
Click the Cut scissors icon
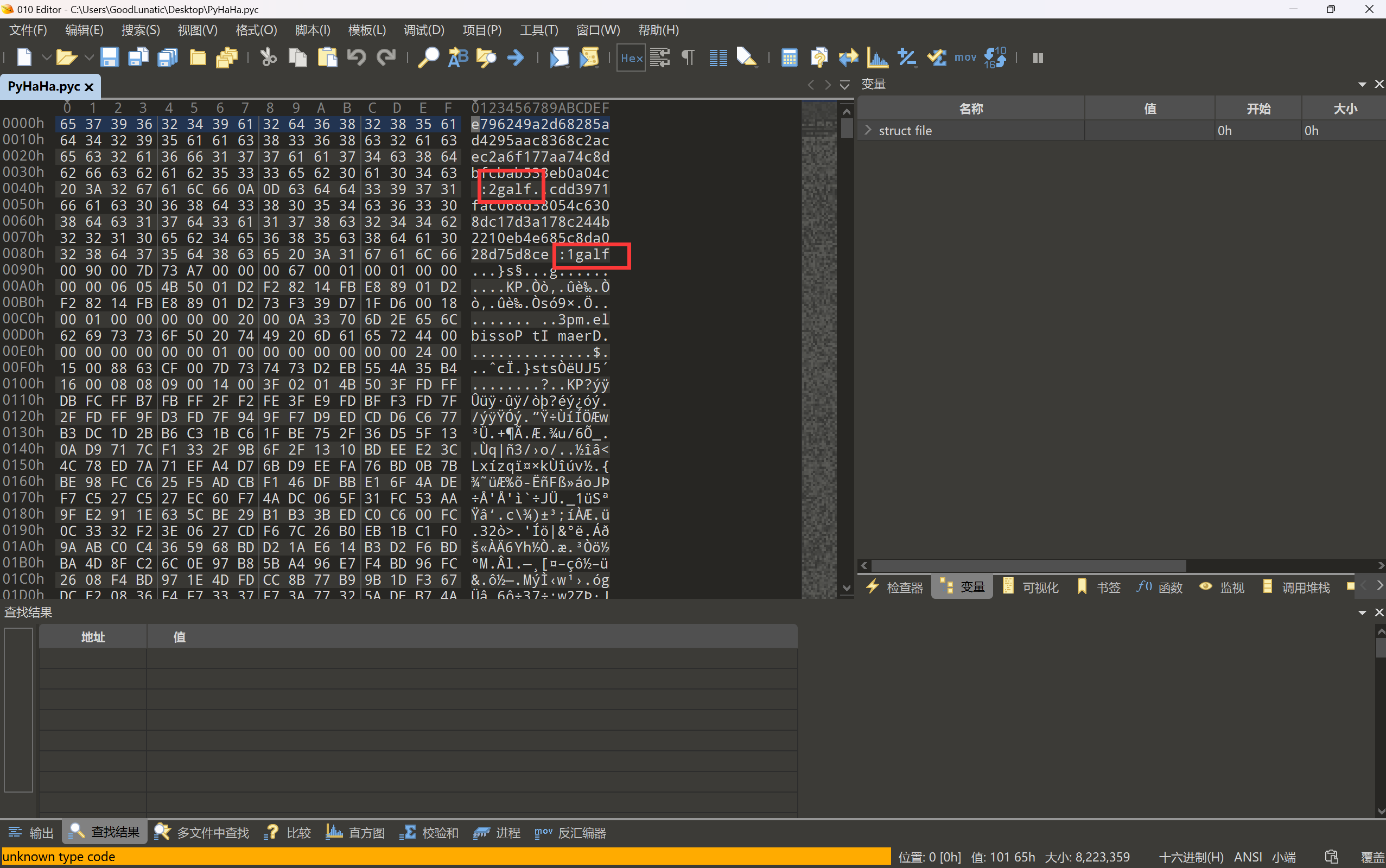click(268, 58)
